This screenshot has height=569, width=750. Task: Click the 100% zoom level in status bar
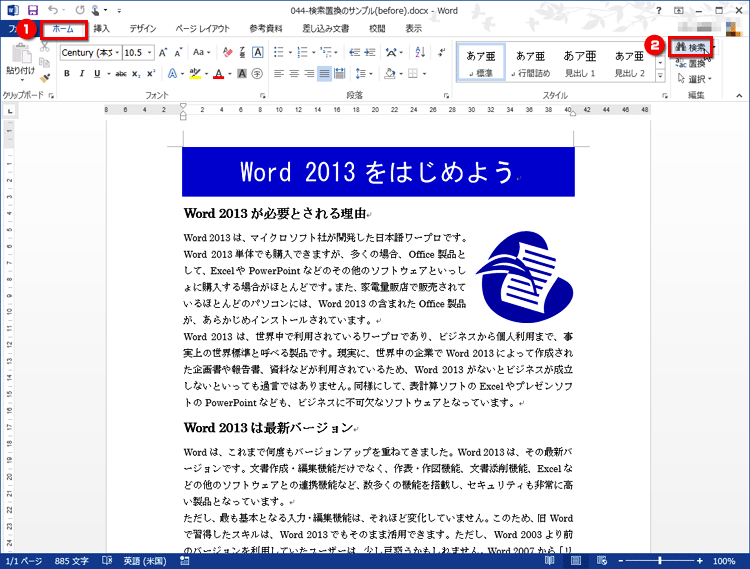[x=724, y=561]
